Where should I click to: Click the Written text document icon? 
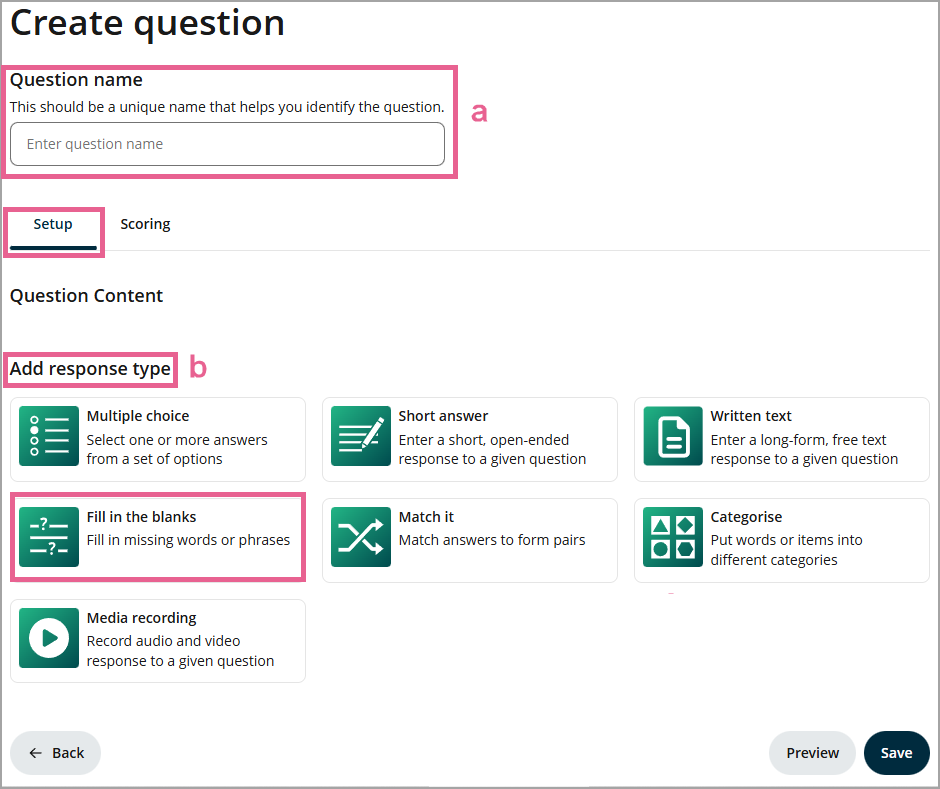click(673, 437)
